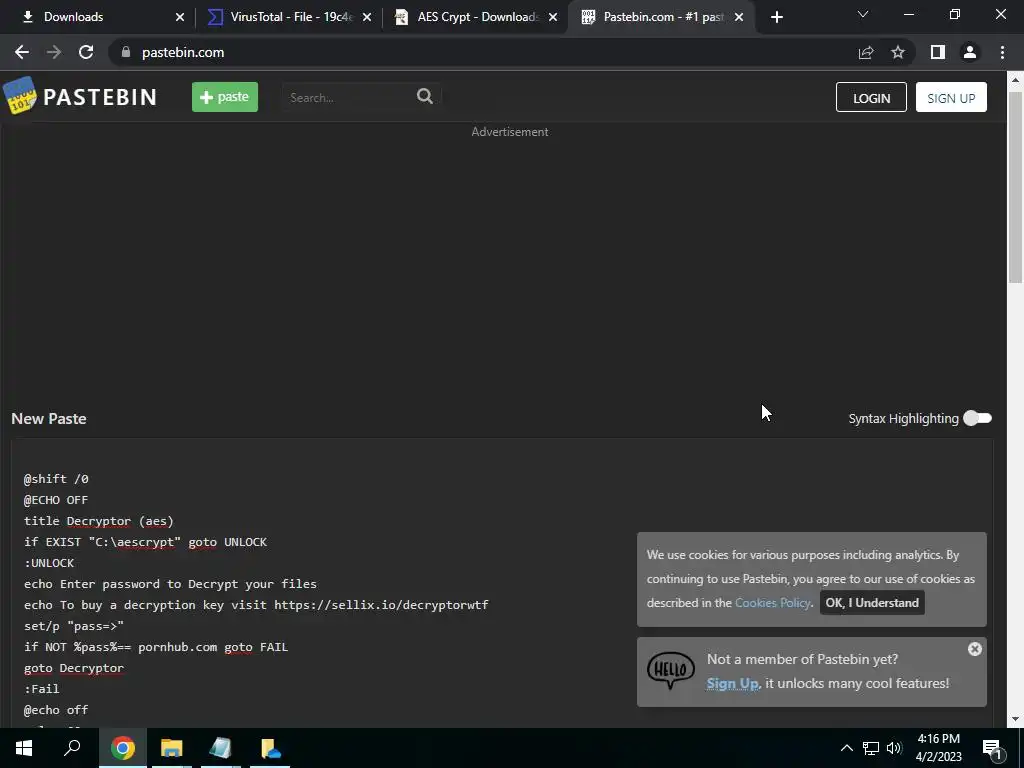Show hidden system tray icons
Viewport: 1024px width, 768px height.
pos(847,748)
